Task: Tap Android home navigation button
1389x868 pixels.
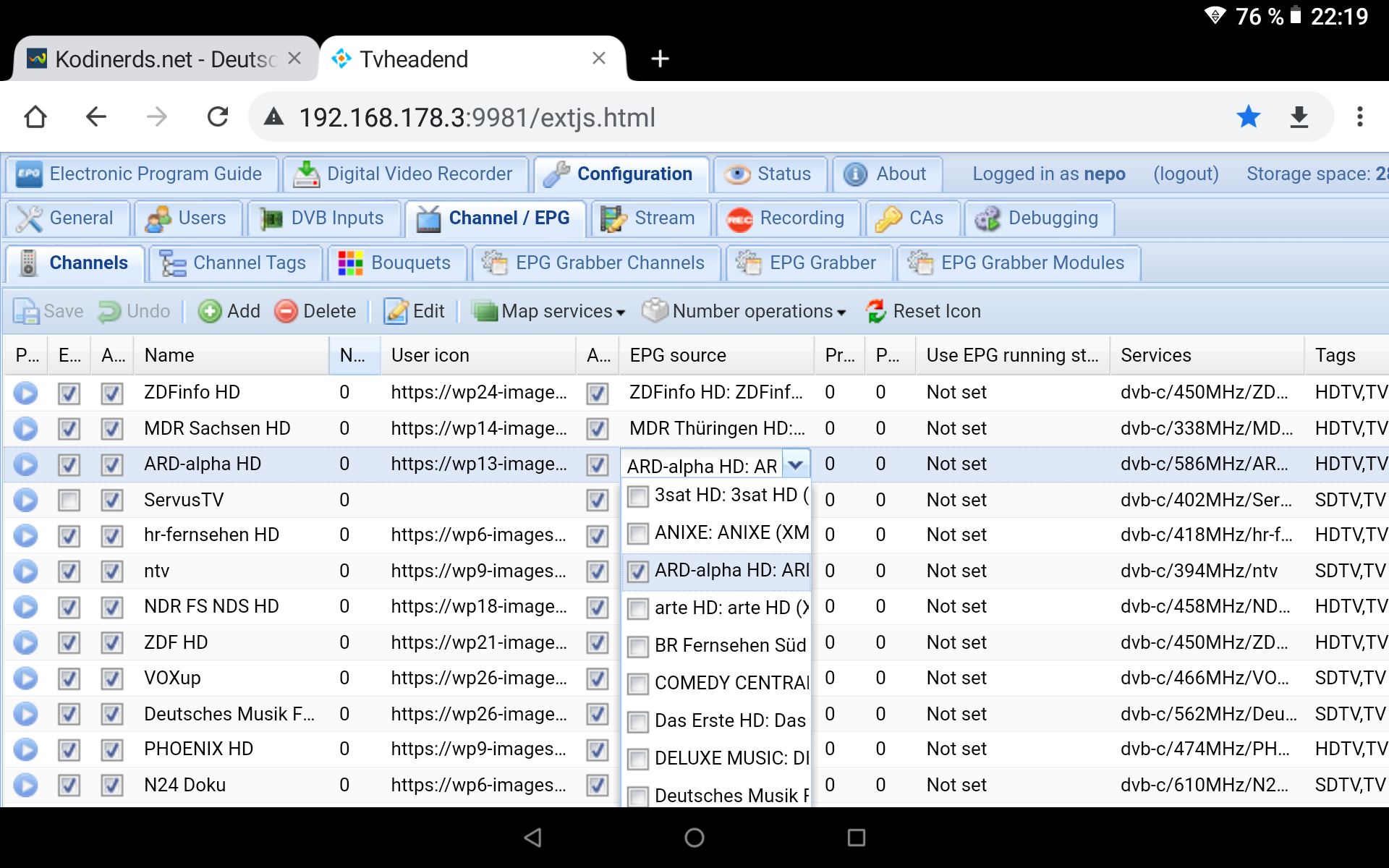Action: point(694,838)
